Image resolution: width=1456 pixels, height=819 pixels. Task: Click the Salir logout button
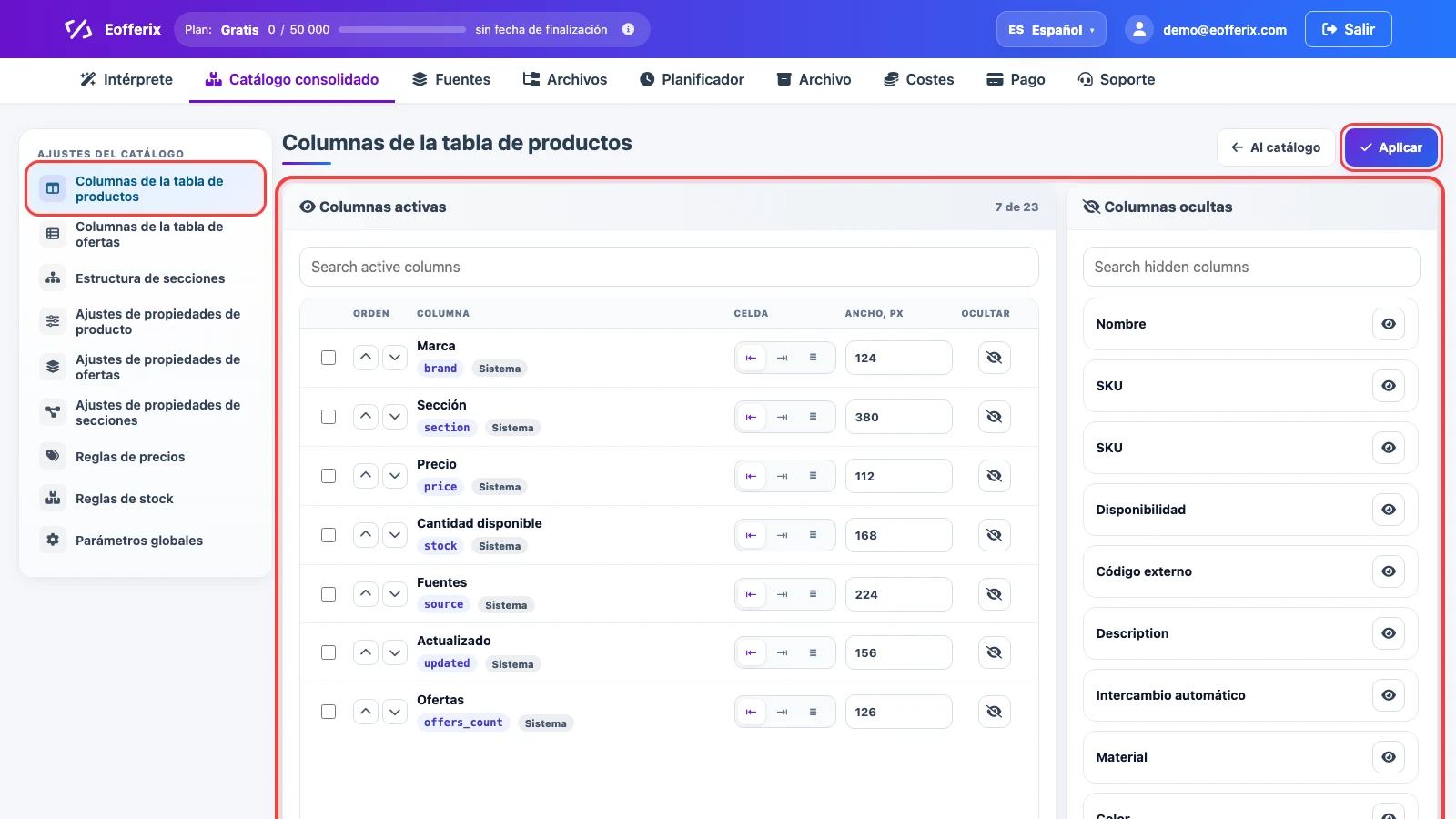point(1349,29)
